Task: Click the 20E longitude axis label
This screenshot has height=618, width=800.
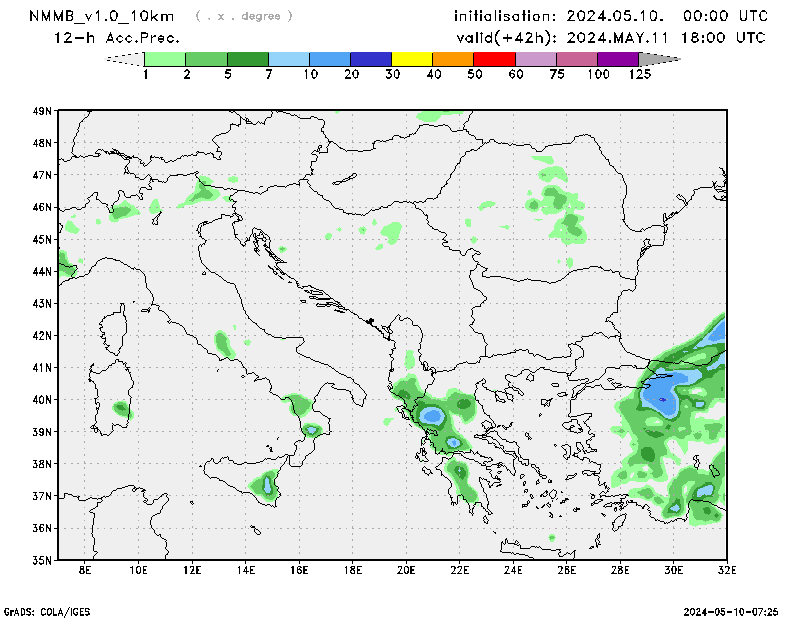Action: tap(406, 571)
